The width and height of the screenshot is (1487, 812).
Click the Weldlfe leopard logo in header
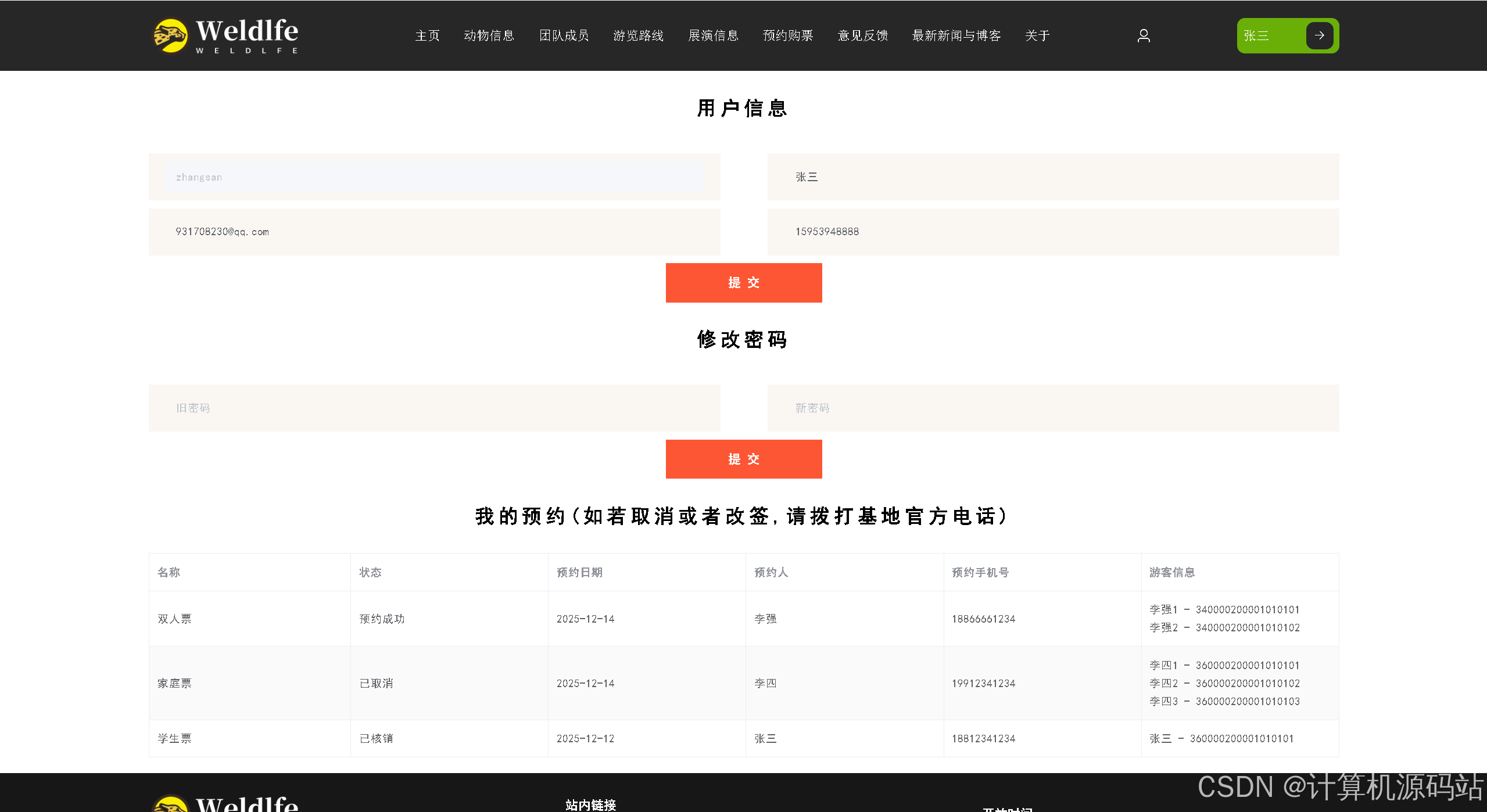point(225,35)
